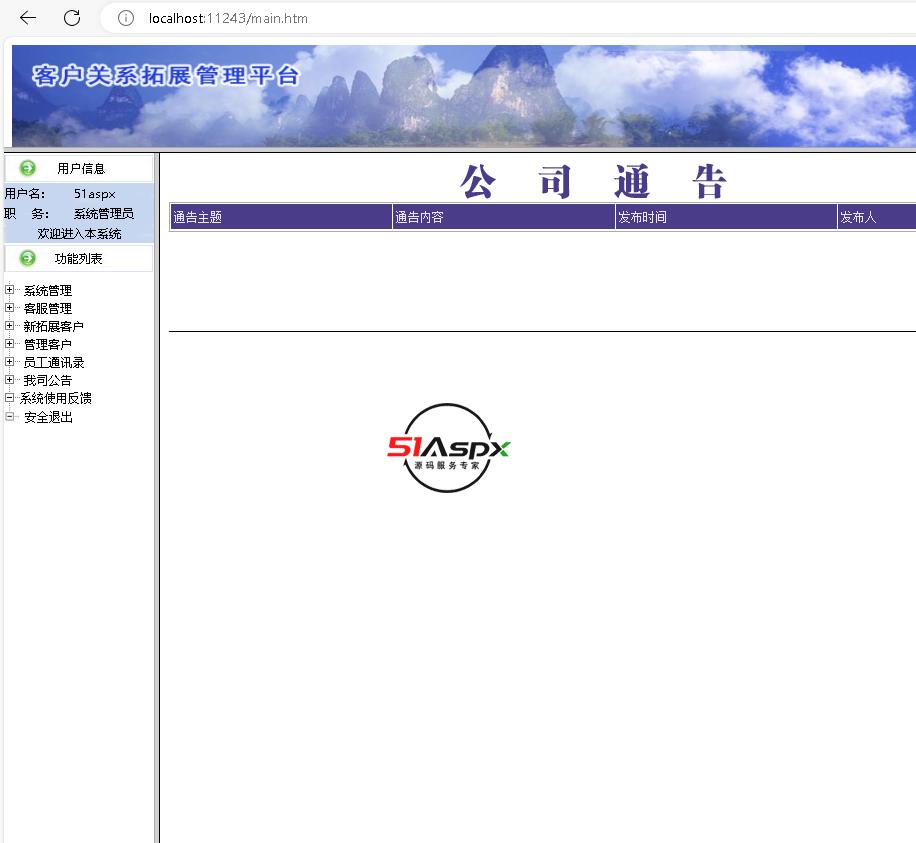View site info icon in address bar
Viewport: 916px width, 843px height.
coord(126,18)
